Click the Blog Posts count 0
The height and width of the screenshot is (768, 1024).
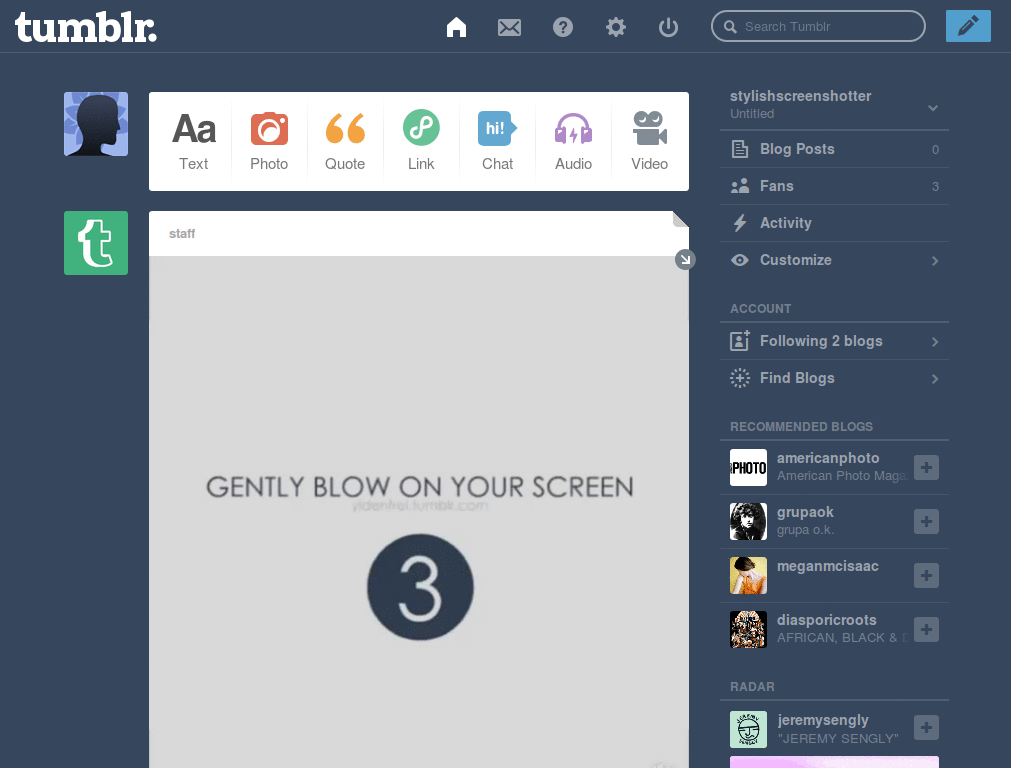pos(935,150)
